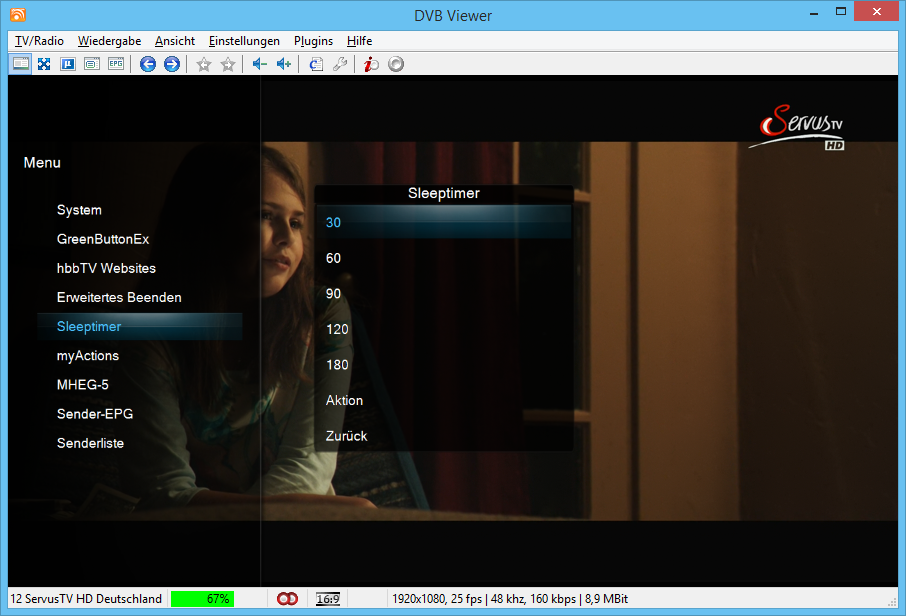Open Aktion entry in Sleeptimer menu

345,400
